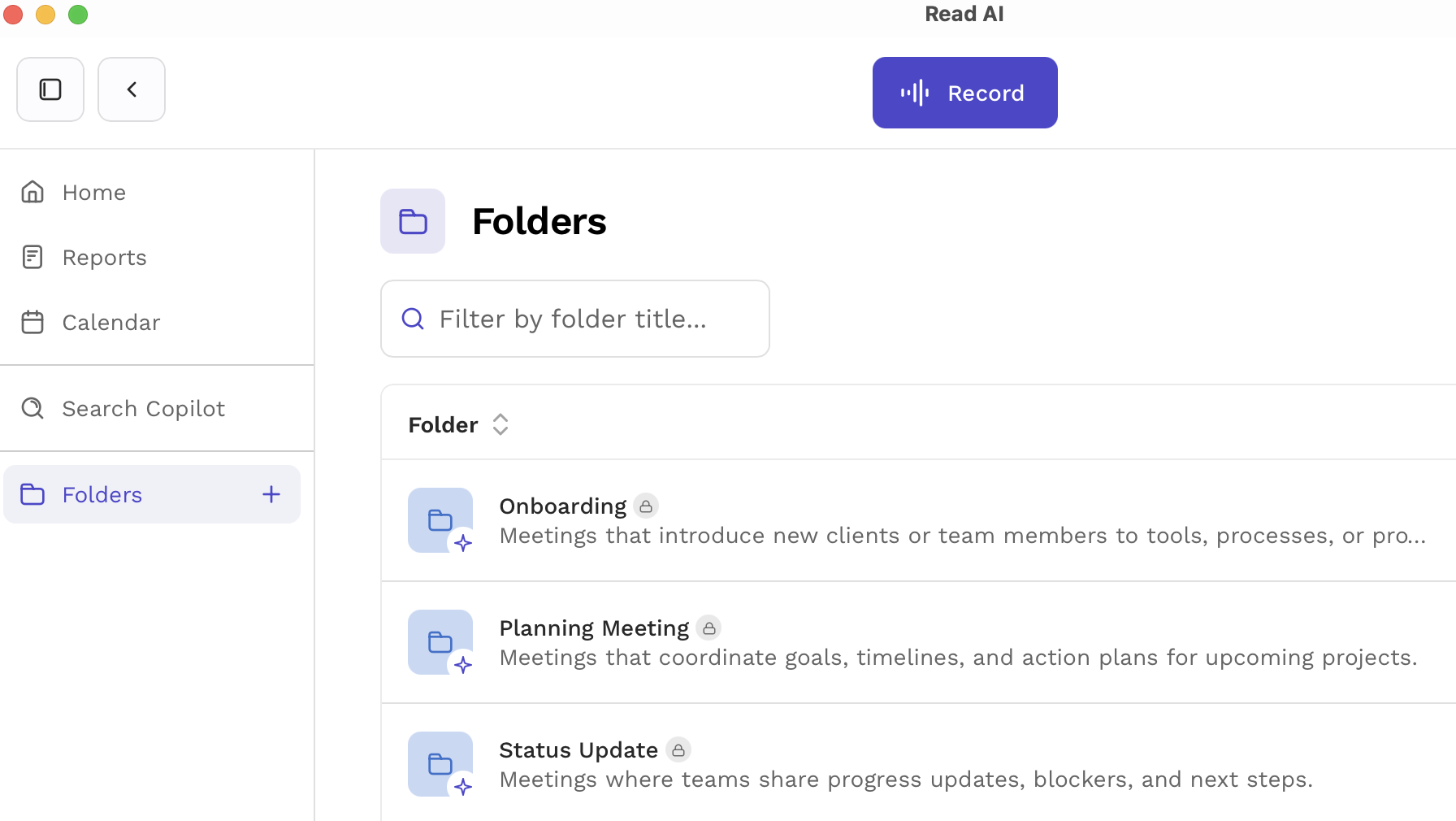Click the back arrow button
The width and height of the screenshot is (1456, 821).
(x=132, y=89)
